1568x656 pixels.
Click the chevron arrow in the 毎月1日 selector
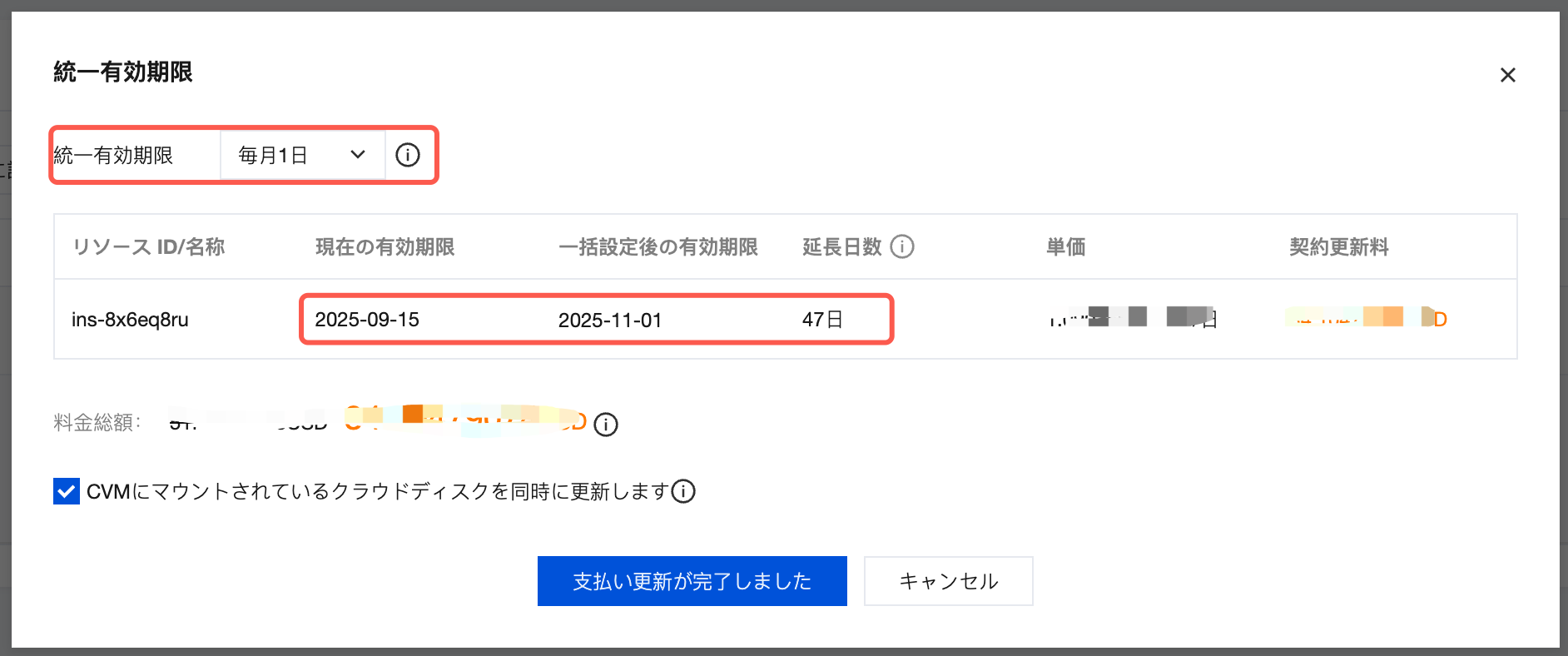click(x=358, y=155)
